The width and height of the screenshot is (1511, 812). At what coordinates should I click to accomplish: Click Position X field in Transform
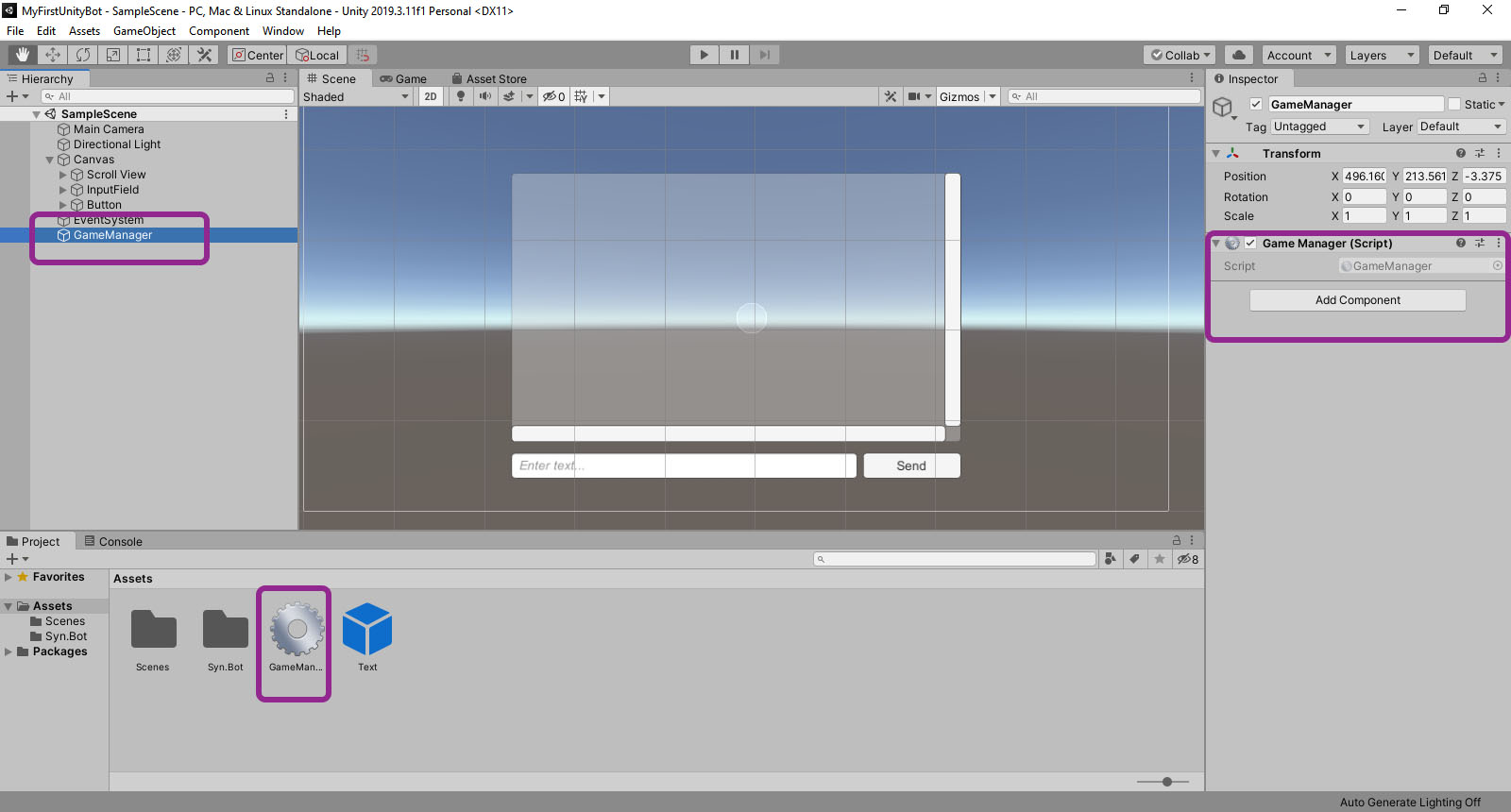click(1365, 176)
